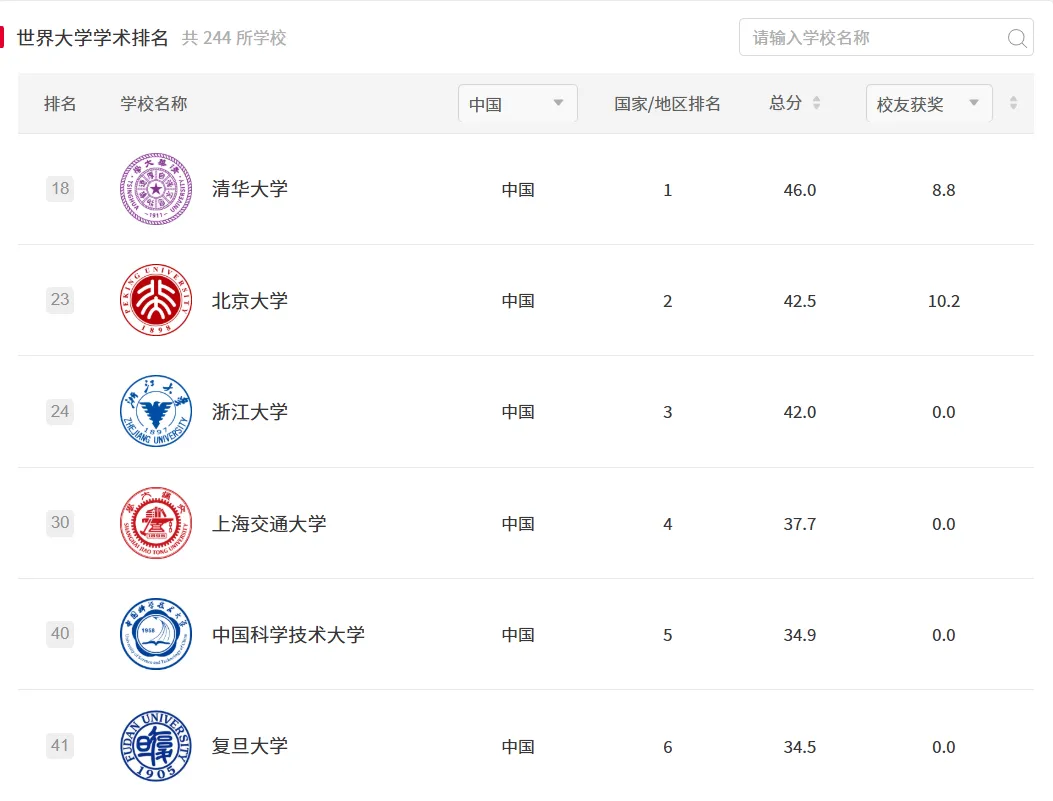Open the 校友获奖 indicator dropdown

pos(928,103)
